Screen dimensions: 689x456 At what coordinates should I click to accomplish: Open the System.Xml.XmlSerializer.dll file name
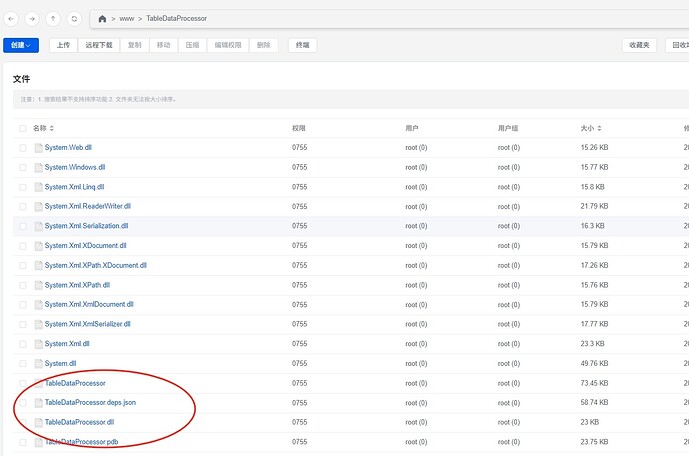[x=88, y=324]
